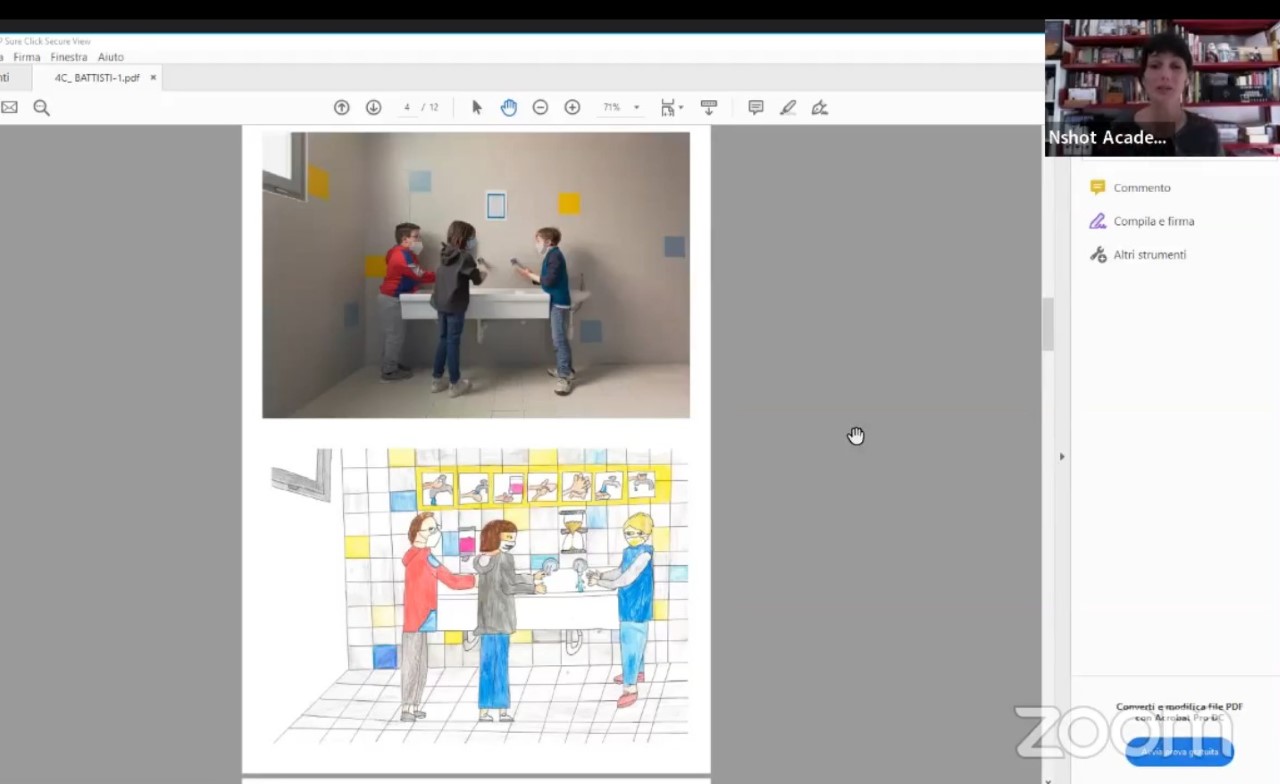This screenshot has width=1280, height=784.
Task: Go to the previous page with up arrow
Action: tap(341, 107)
